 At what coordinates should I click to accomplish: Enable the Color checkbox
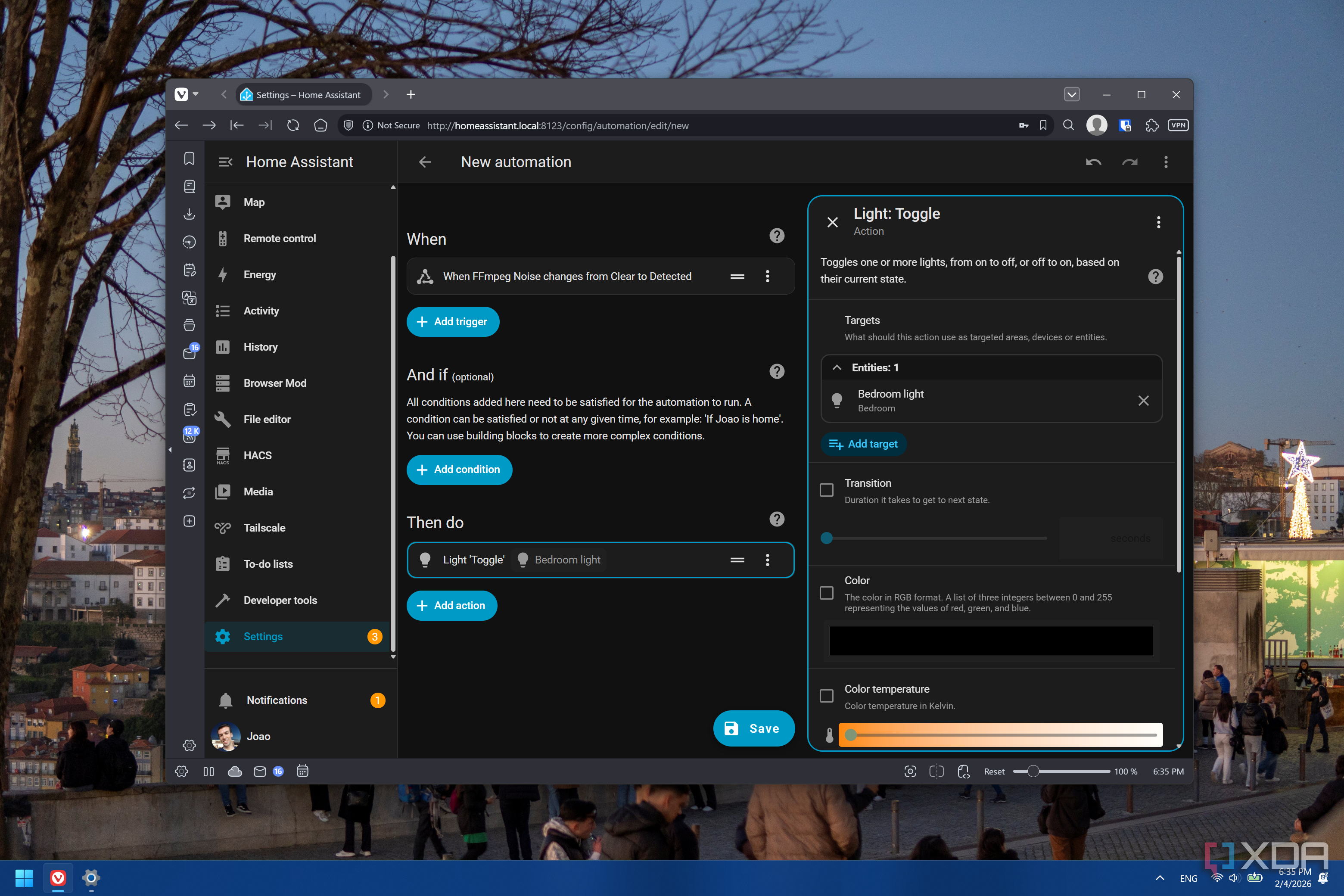pyautogui.click(x=826, y=593)
